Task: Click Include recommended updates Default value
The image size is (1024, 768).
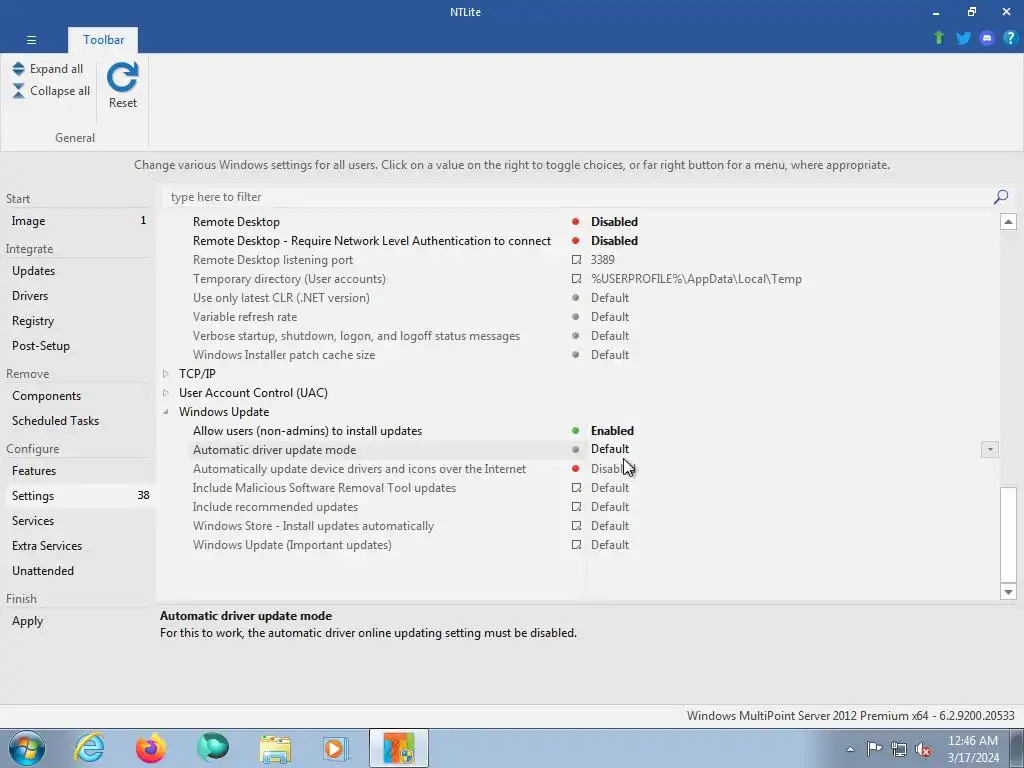Action: [x=610, y=507]
